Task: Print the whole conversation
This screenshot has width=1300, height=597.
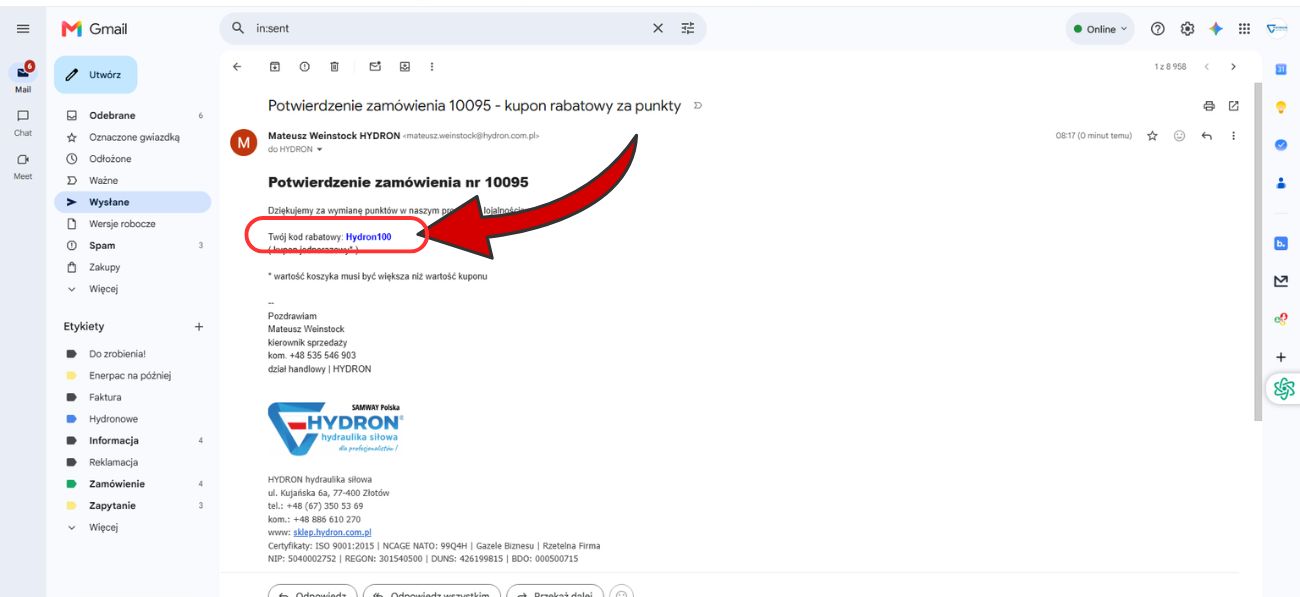Action: click(x=1209, y=106)
